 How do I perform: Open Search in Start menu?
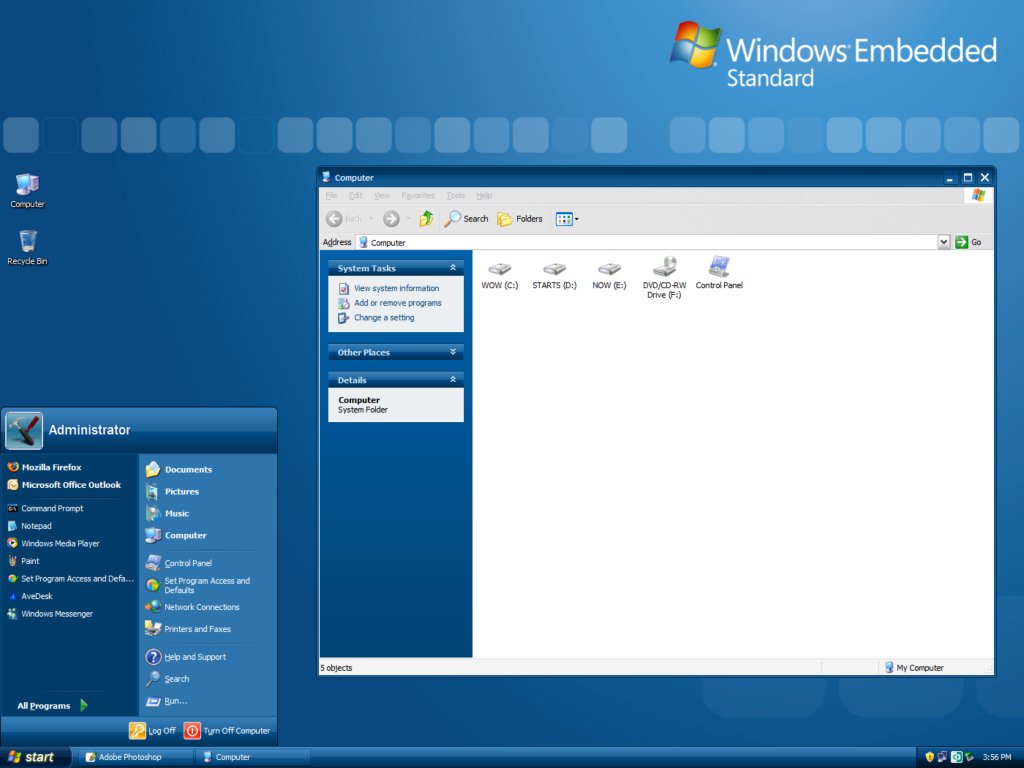click(x=168, y=679)
